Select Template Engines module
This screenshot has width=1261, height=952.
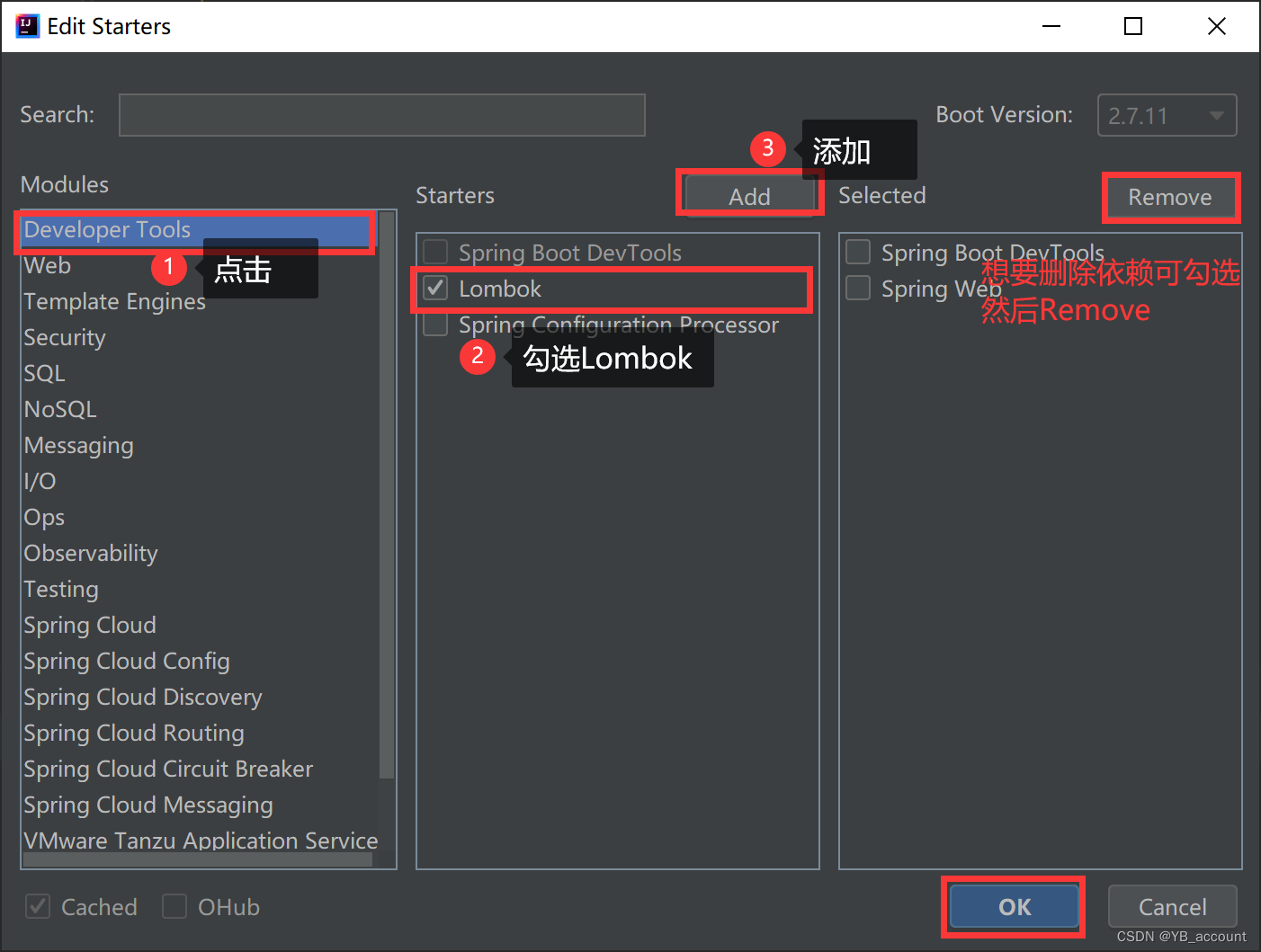click(115, 302)
